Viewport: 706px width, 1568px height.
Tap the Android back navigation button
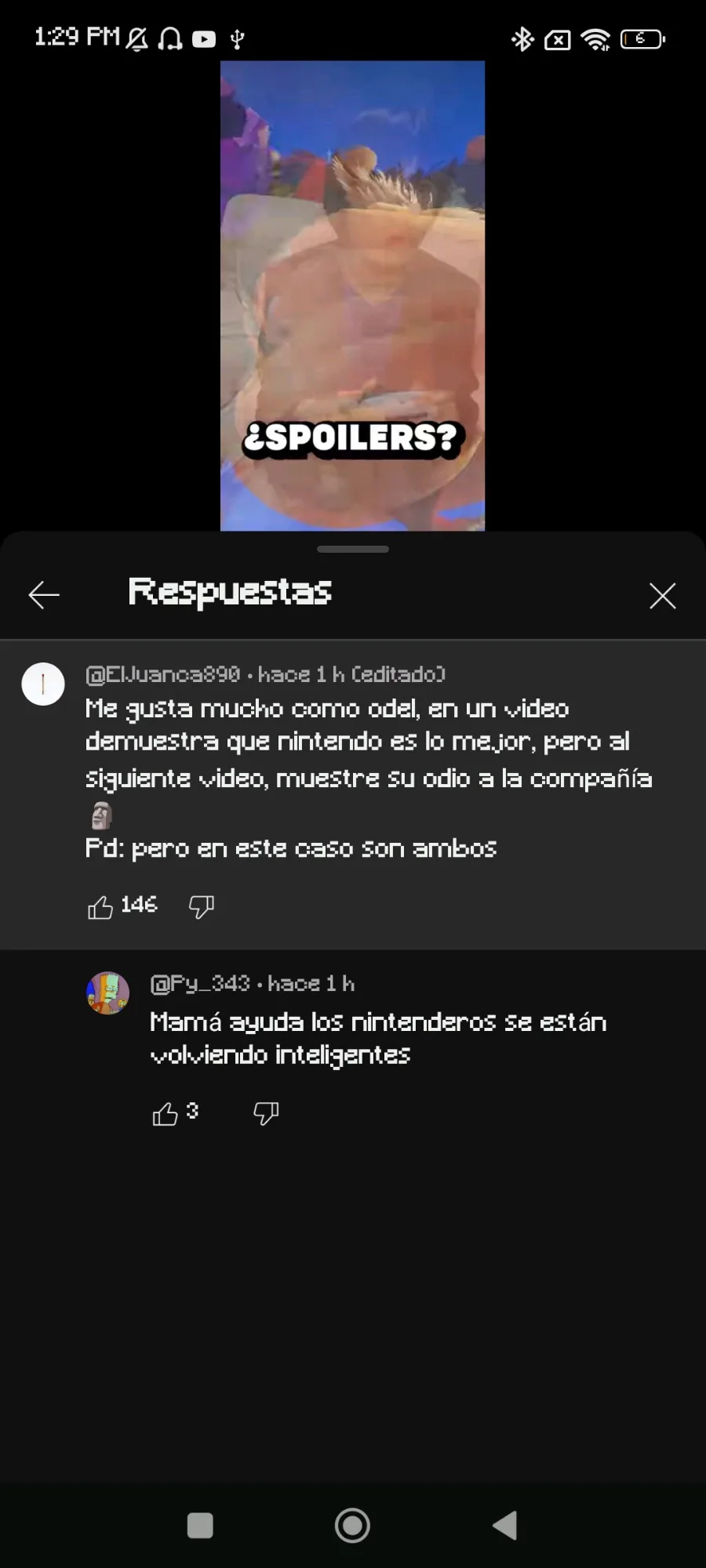click(505, 1525)
